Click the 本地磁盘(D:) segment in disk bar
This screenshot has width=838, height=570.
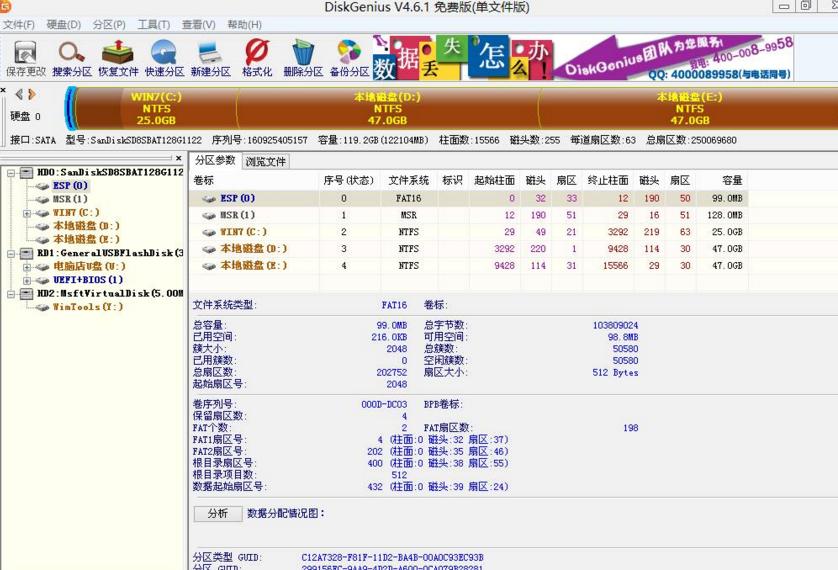387,108
